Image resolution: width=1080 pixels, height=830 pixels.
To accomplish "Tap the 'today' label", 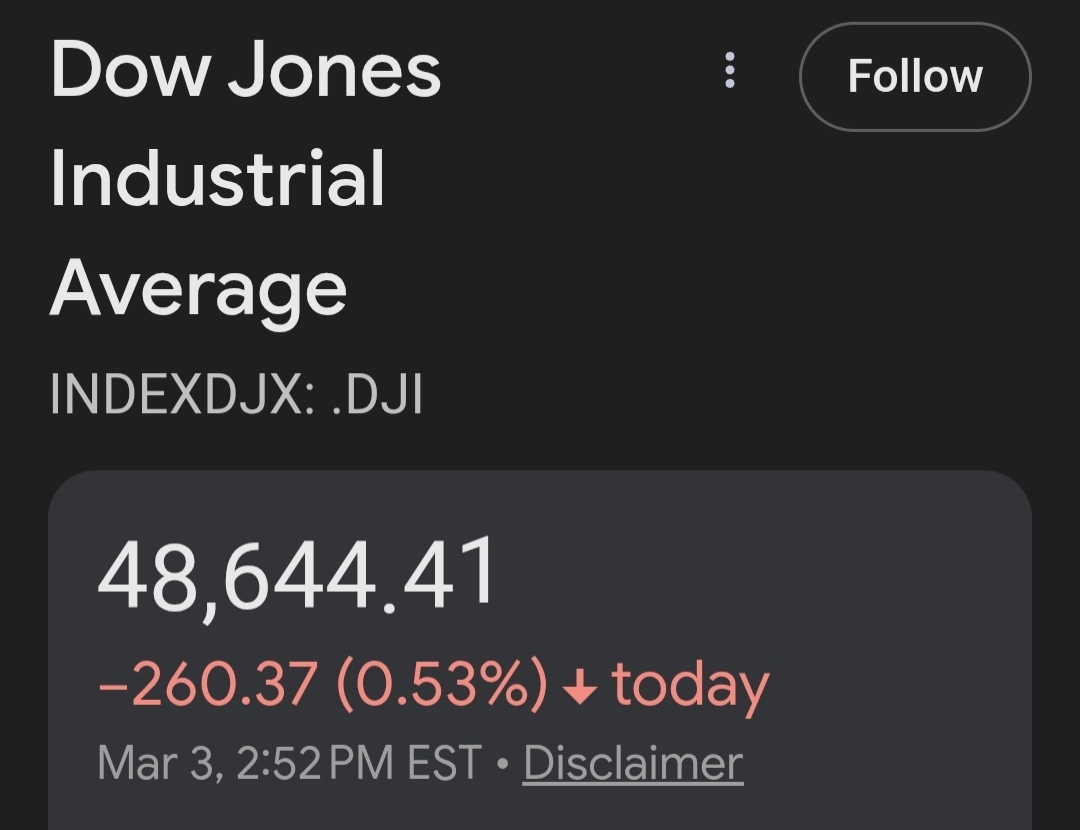I will pos(690,686).
